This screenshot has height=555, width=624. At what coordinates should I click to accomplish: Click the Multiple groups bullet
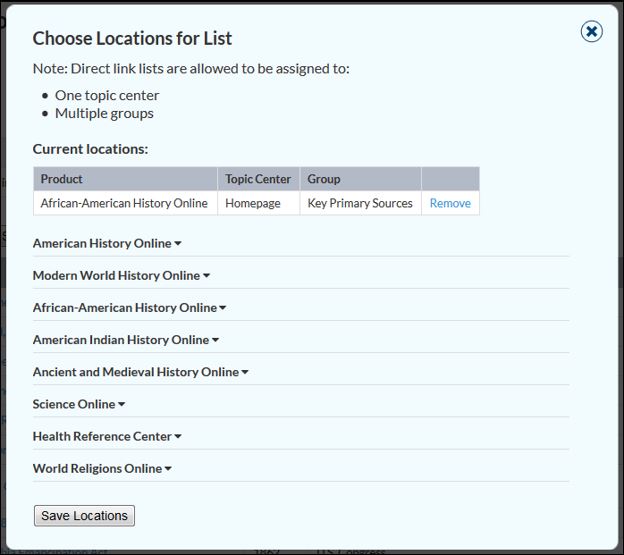[104, 113]
